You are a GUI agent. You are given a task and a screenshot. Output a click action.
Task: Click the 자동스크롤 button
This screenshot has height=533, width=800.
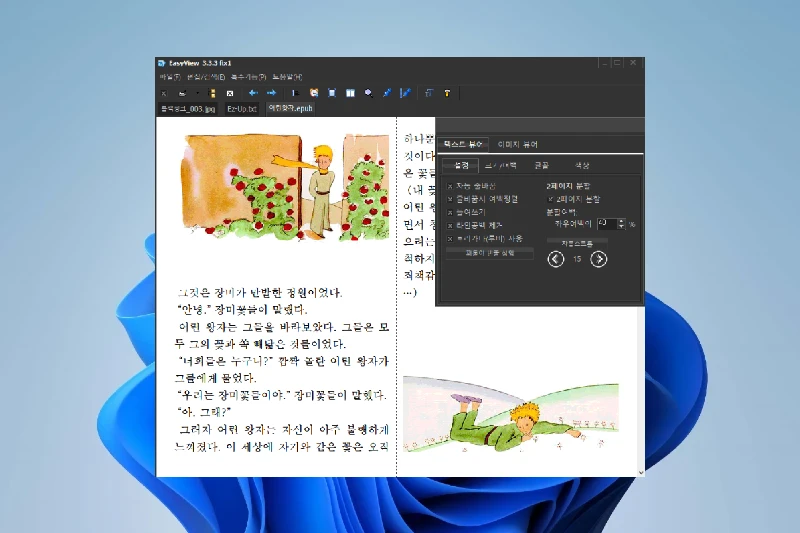pyautogui.click(x=577, y=243)
